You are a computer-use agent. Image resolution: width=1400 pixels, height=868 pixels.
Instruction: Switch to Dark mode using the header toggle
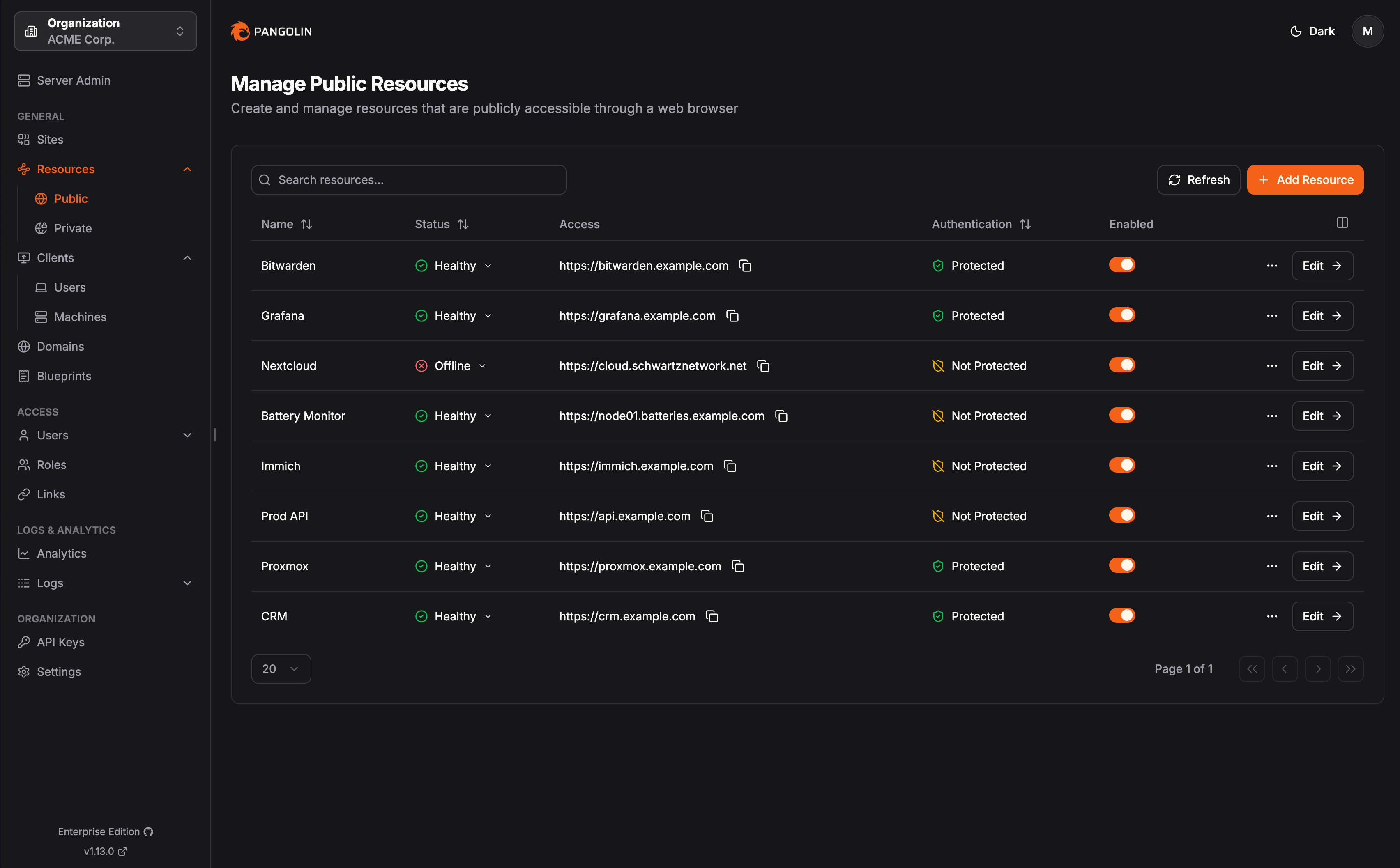tap(1312, 31)
